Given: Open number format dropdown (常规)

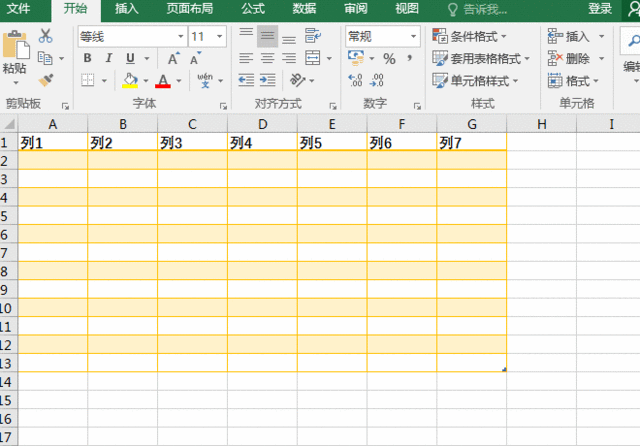Looking at the screenshot, I should click(413, 37).
